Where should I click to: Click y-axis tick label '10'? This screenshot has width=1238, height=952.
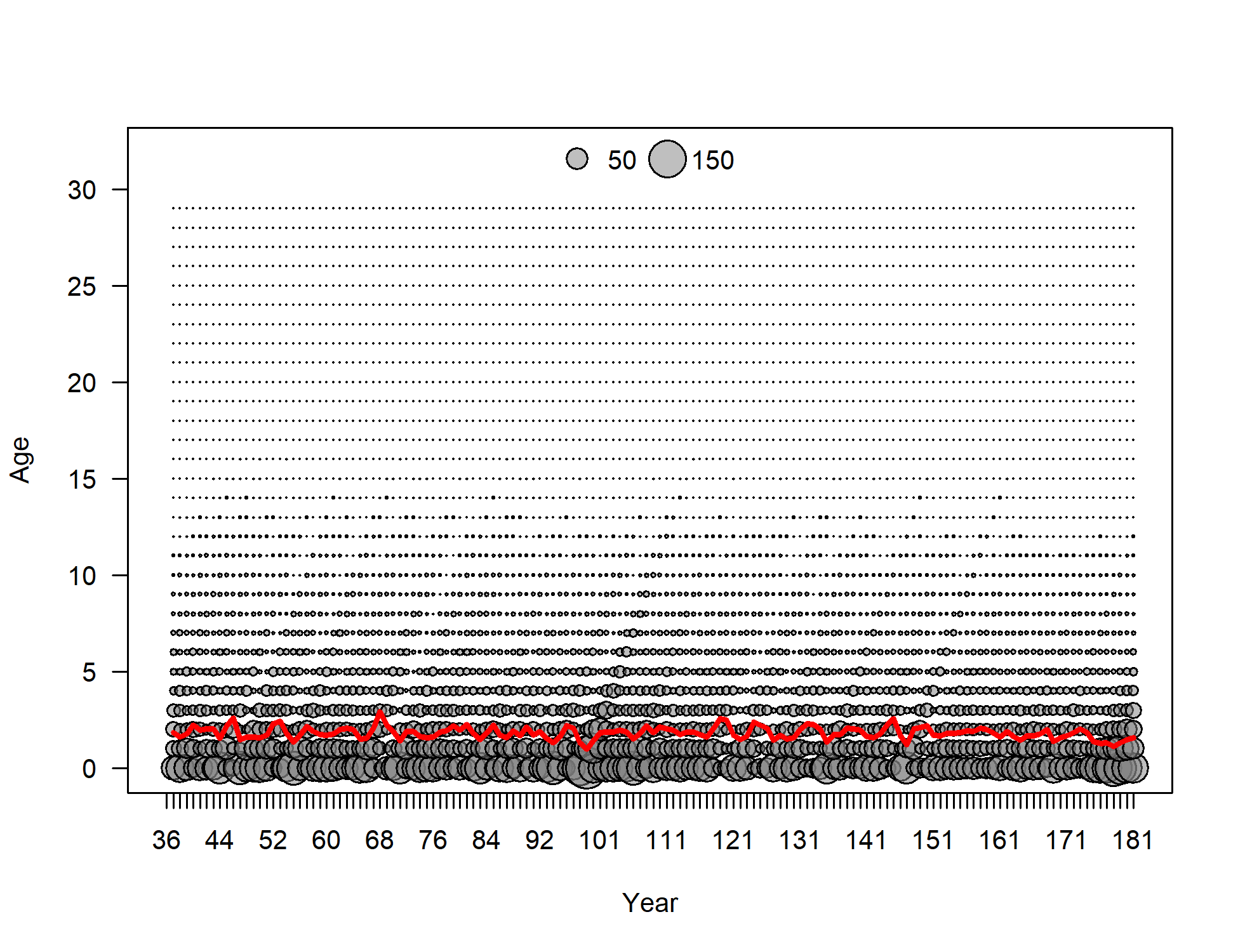tap(82, 576)
